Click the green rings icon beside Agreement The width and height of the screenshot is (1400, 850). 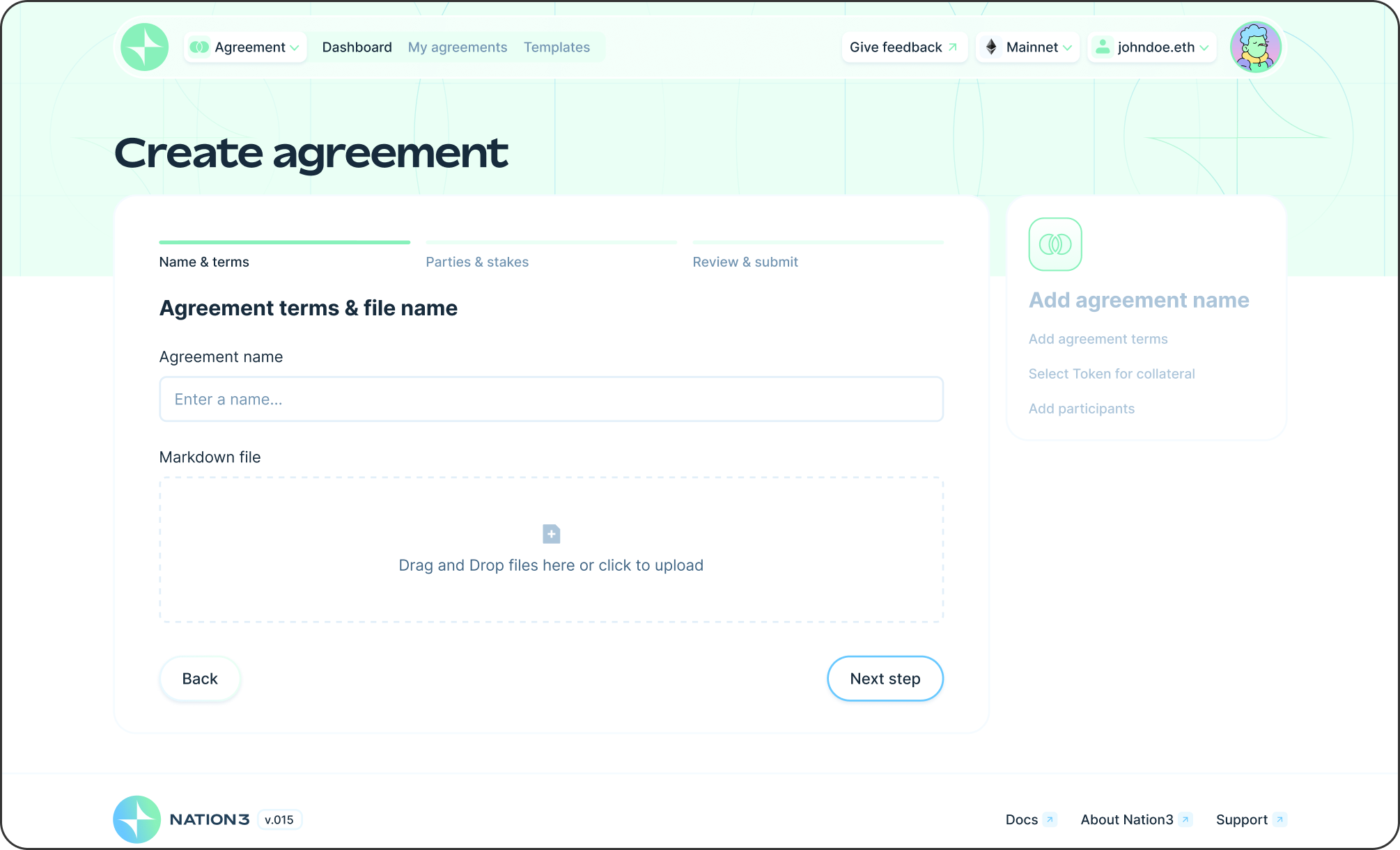(200, 47)
